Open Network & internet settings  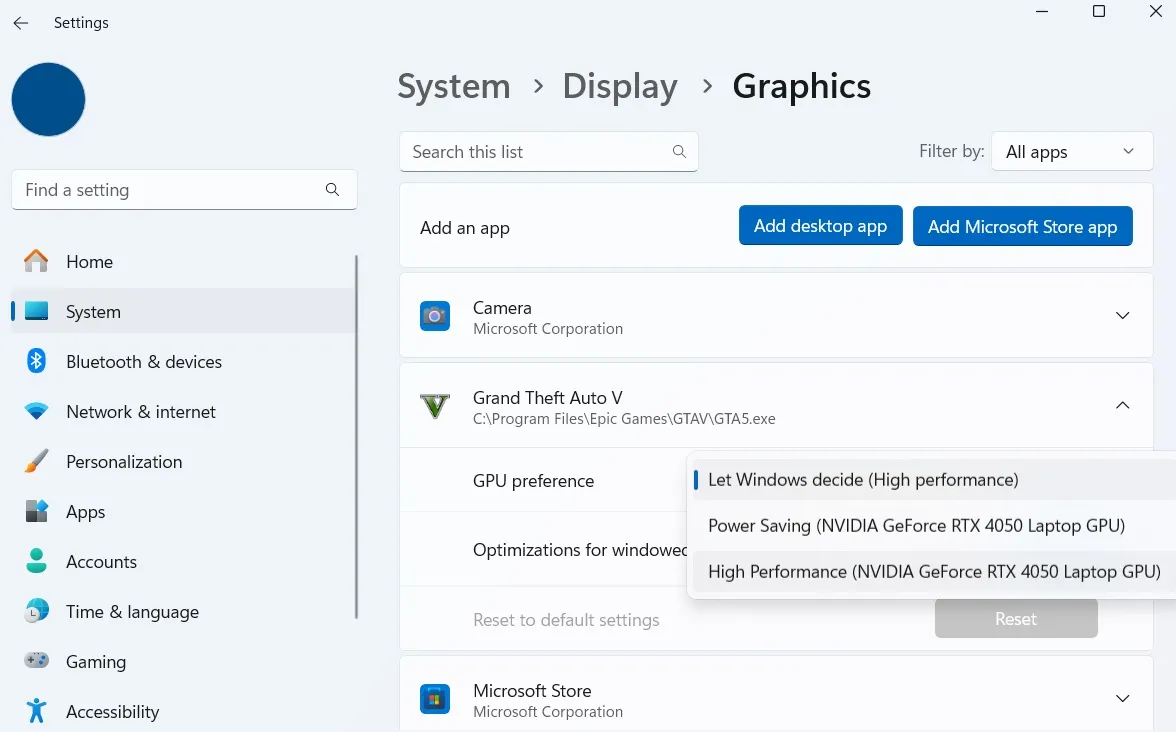coord(140,411)
